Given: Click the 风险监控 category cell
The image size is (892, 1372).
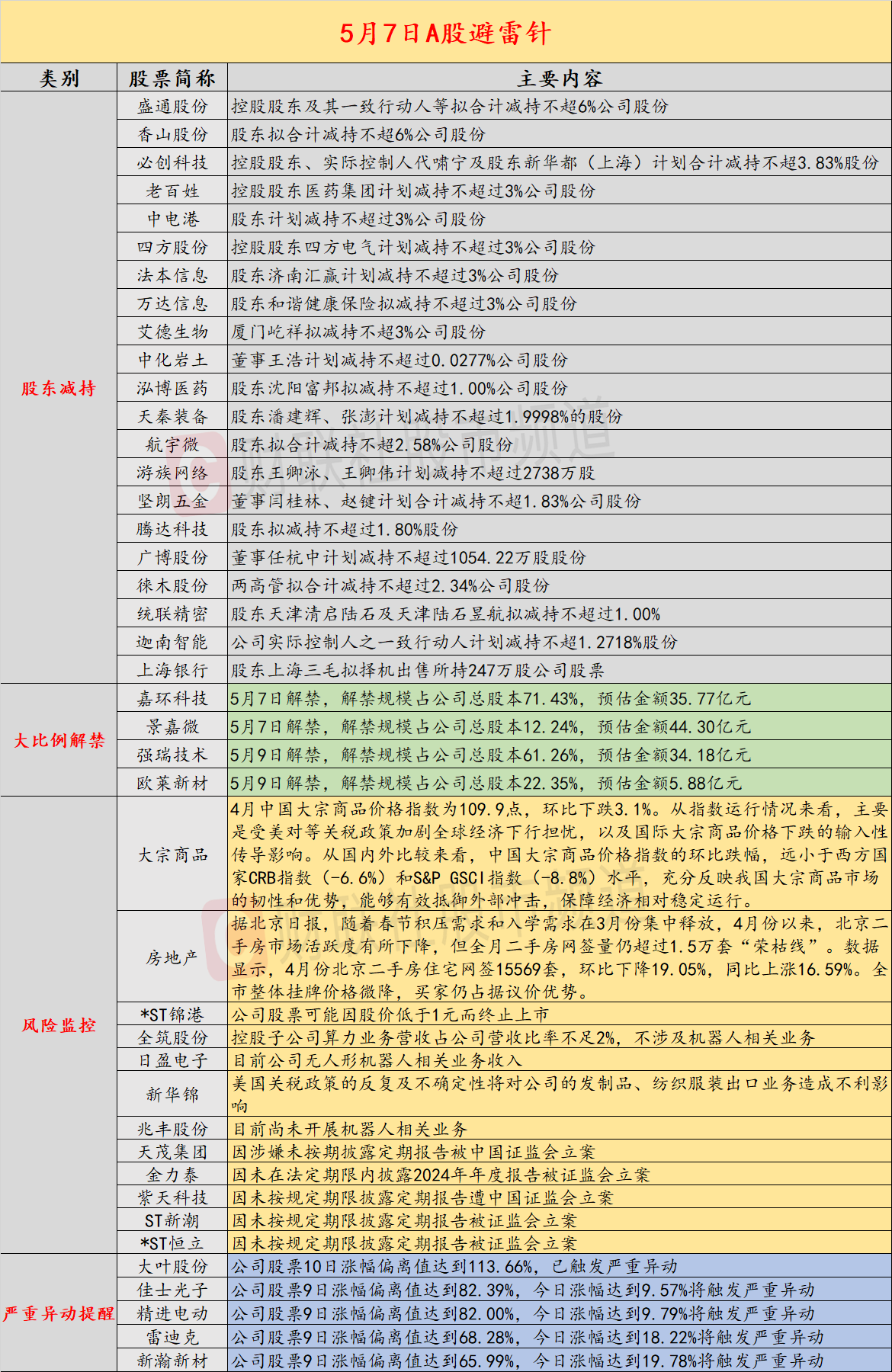Looking at the screenshot, I should 59,1025.
